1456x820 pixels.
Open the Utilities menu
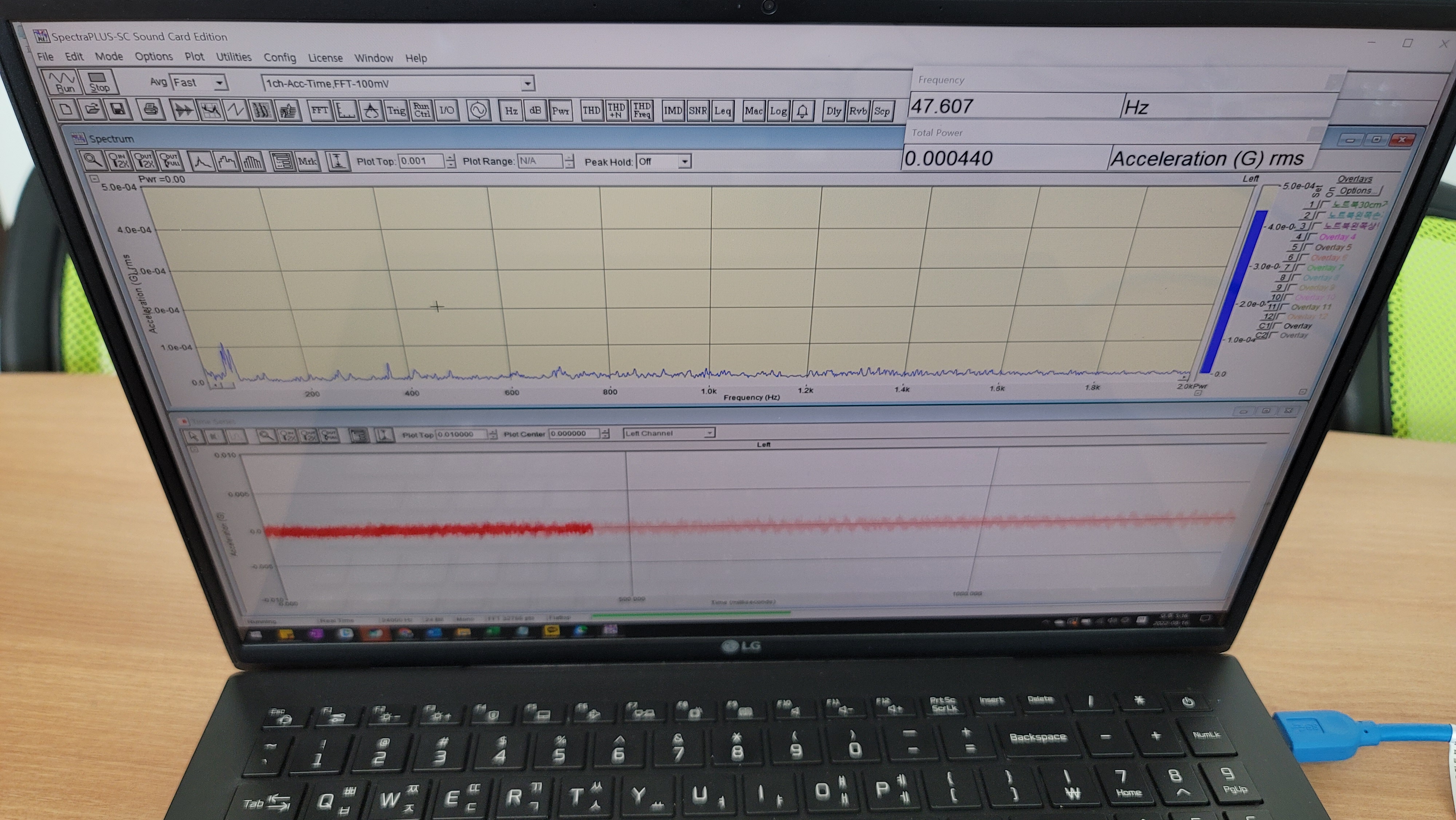tap(233, 57)
